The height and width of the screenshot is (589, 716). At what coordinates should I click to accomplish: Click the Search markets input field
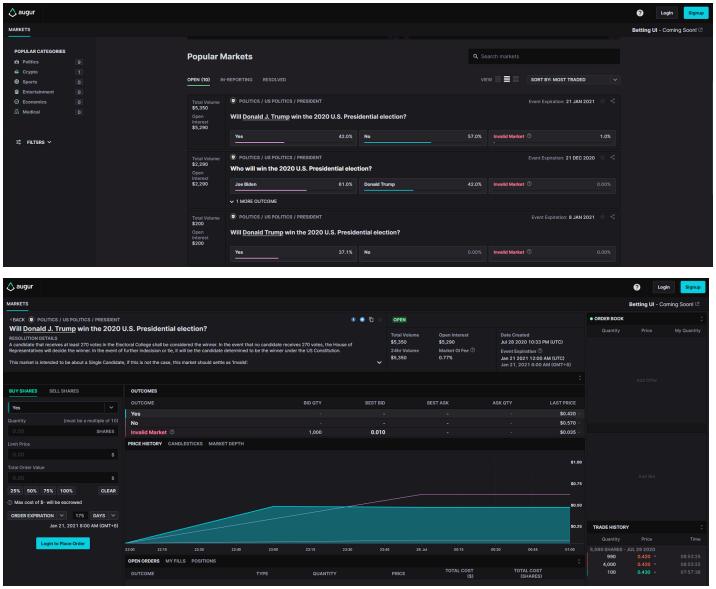point(545,56)
